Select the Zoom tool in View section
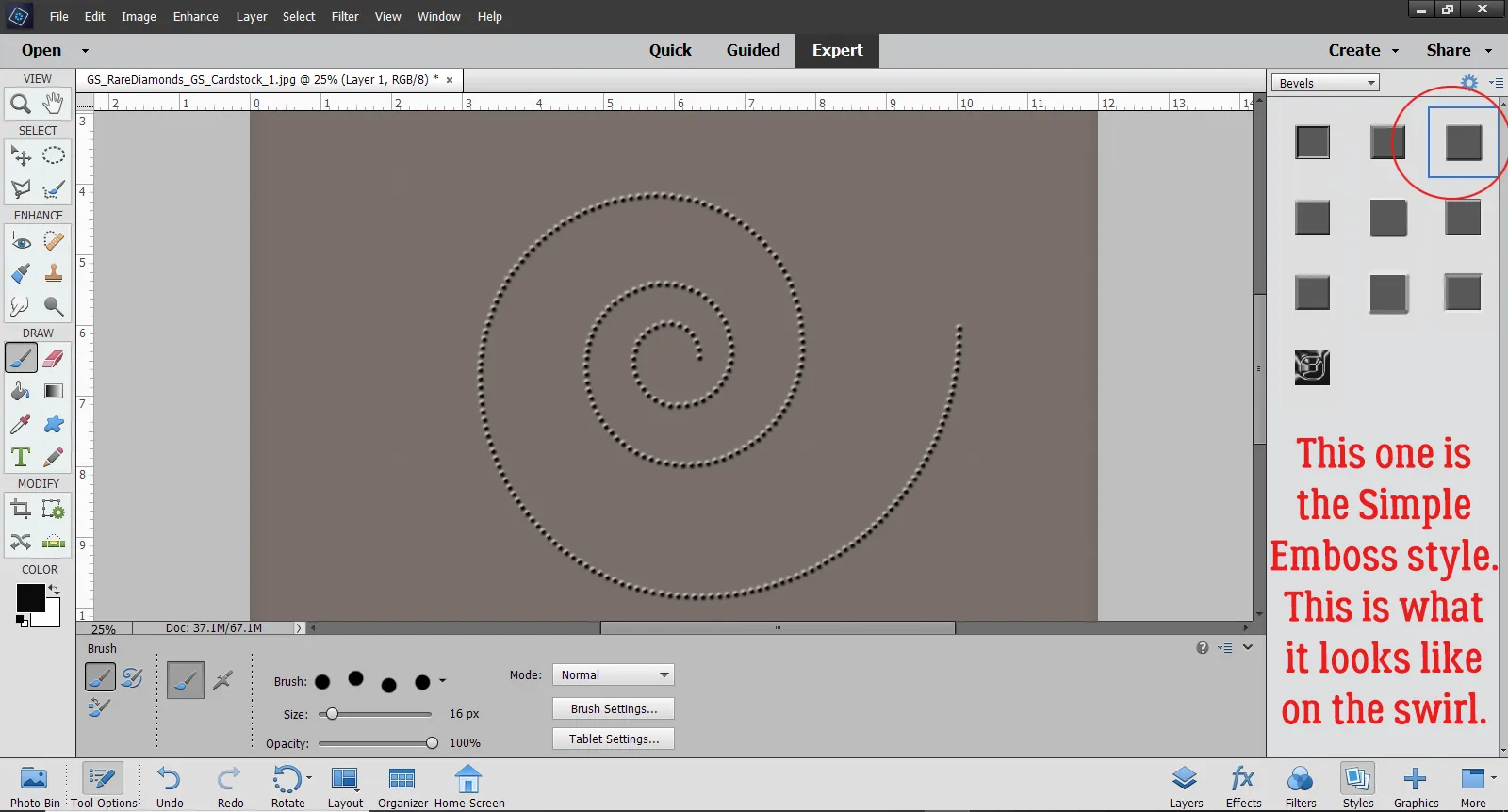Screen dimensions: 1508x812 [21, 104]
